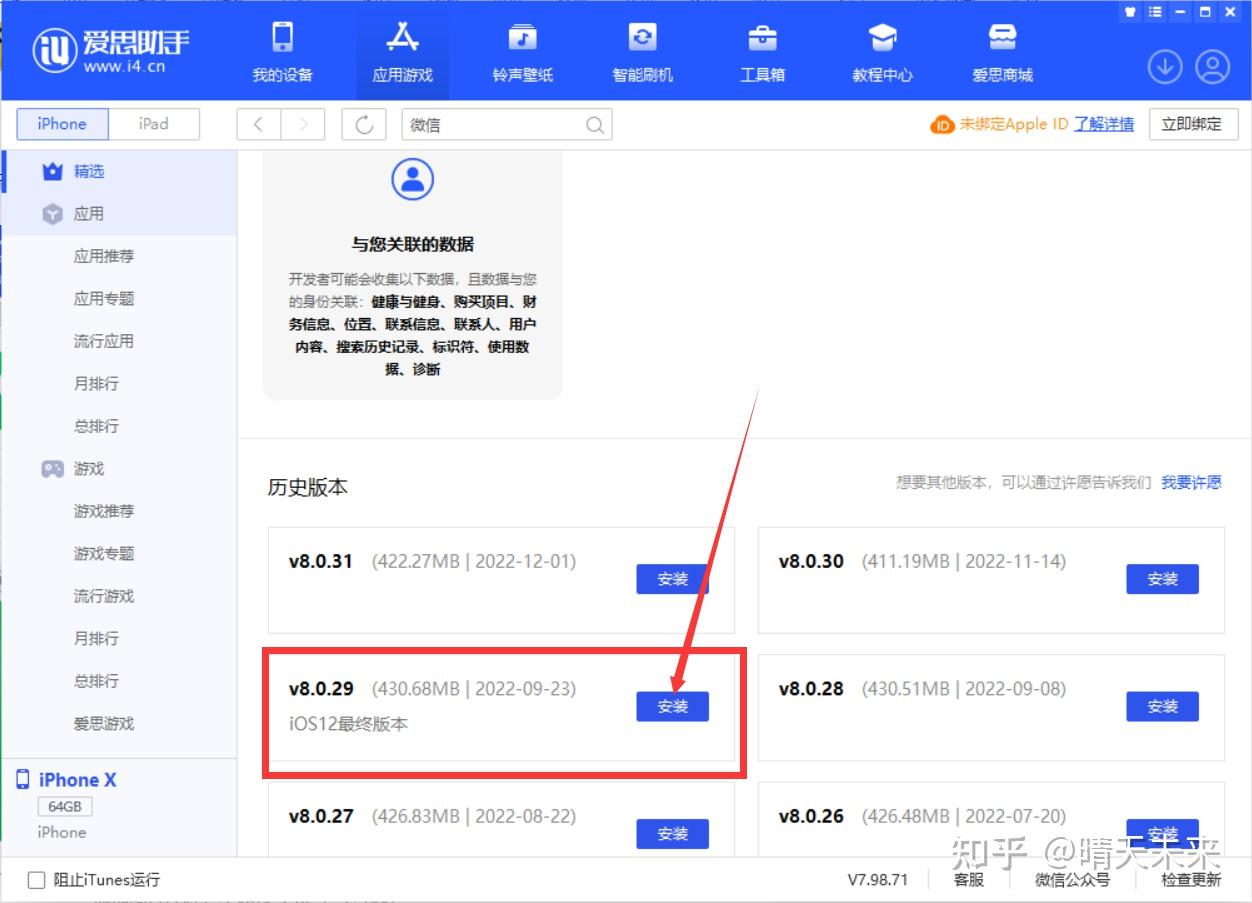Open the 爱思商城 section
The image size is (1252, 903).
click(1002, 52)
